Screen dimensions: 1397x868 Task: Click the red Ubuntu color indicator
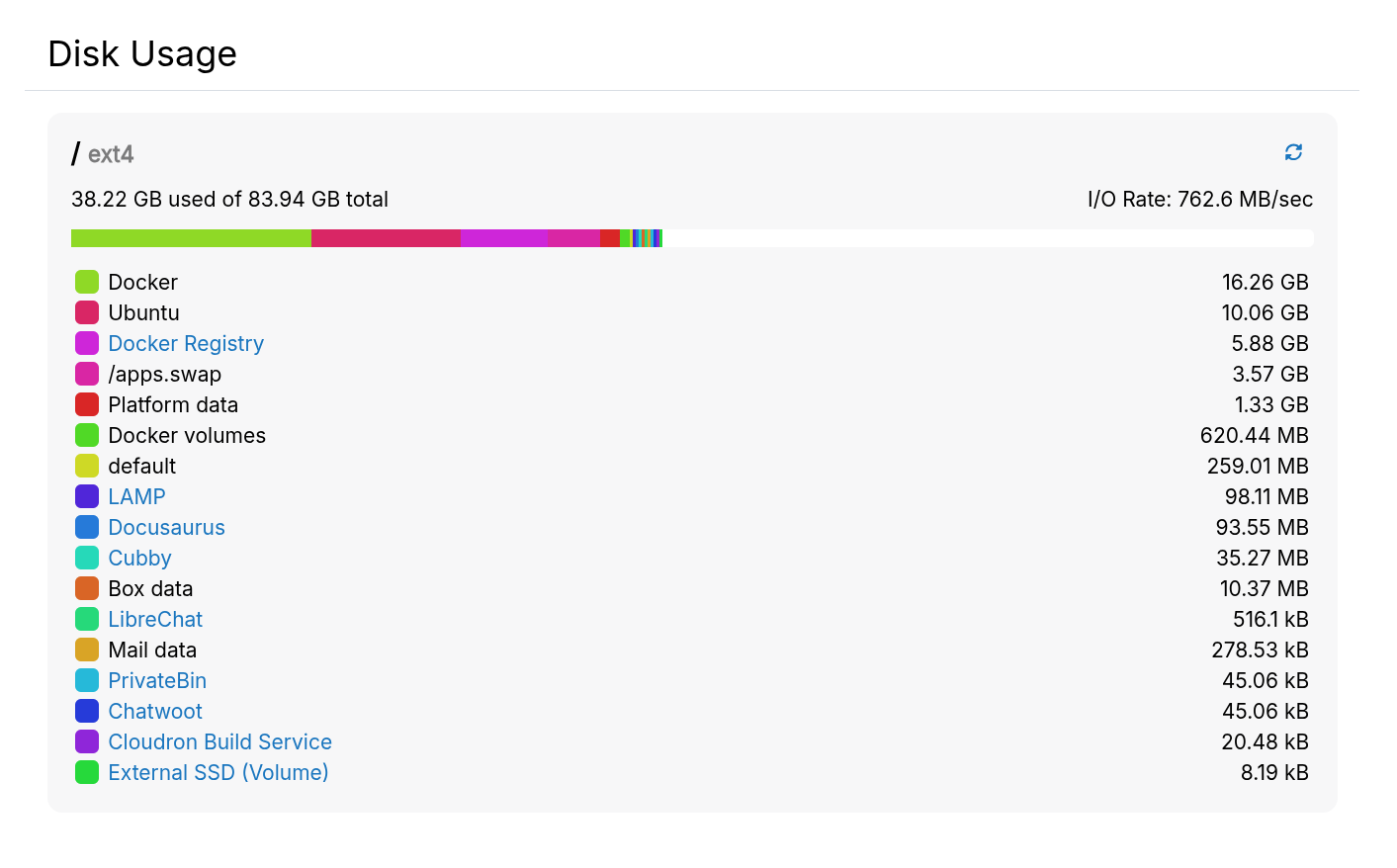(x=86, y=312)
